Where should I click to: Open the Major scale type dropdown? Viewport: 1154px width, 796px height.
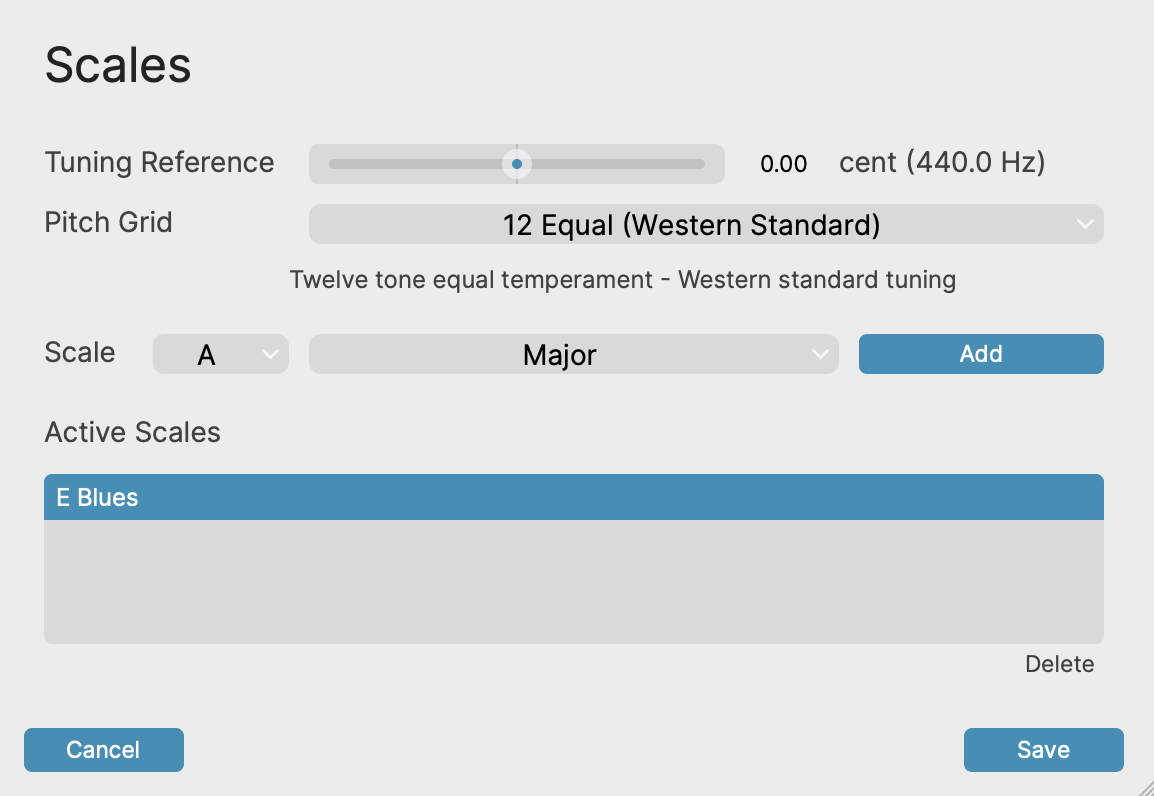point(560,354)
